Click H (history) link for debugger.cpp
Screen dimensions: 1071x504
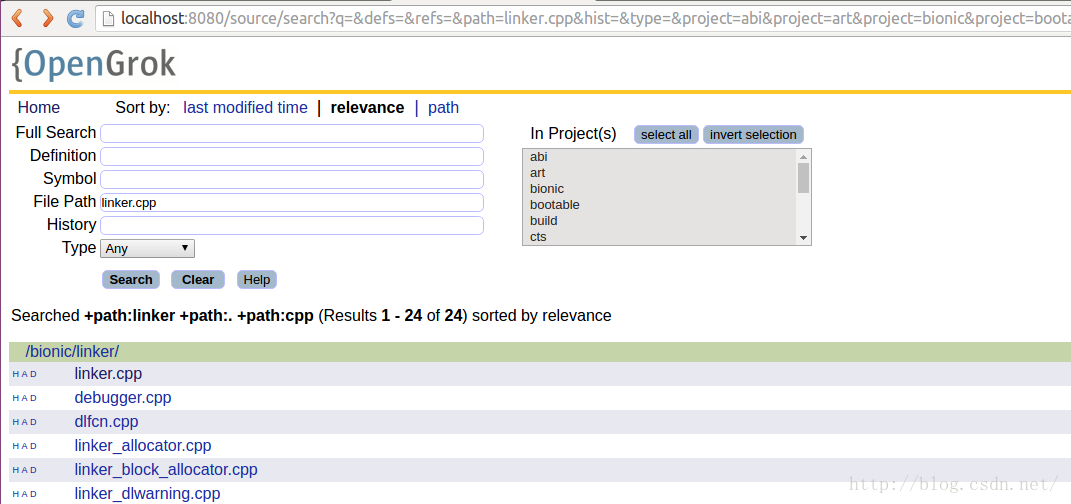15,398
